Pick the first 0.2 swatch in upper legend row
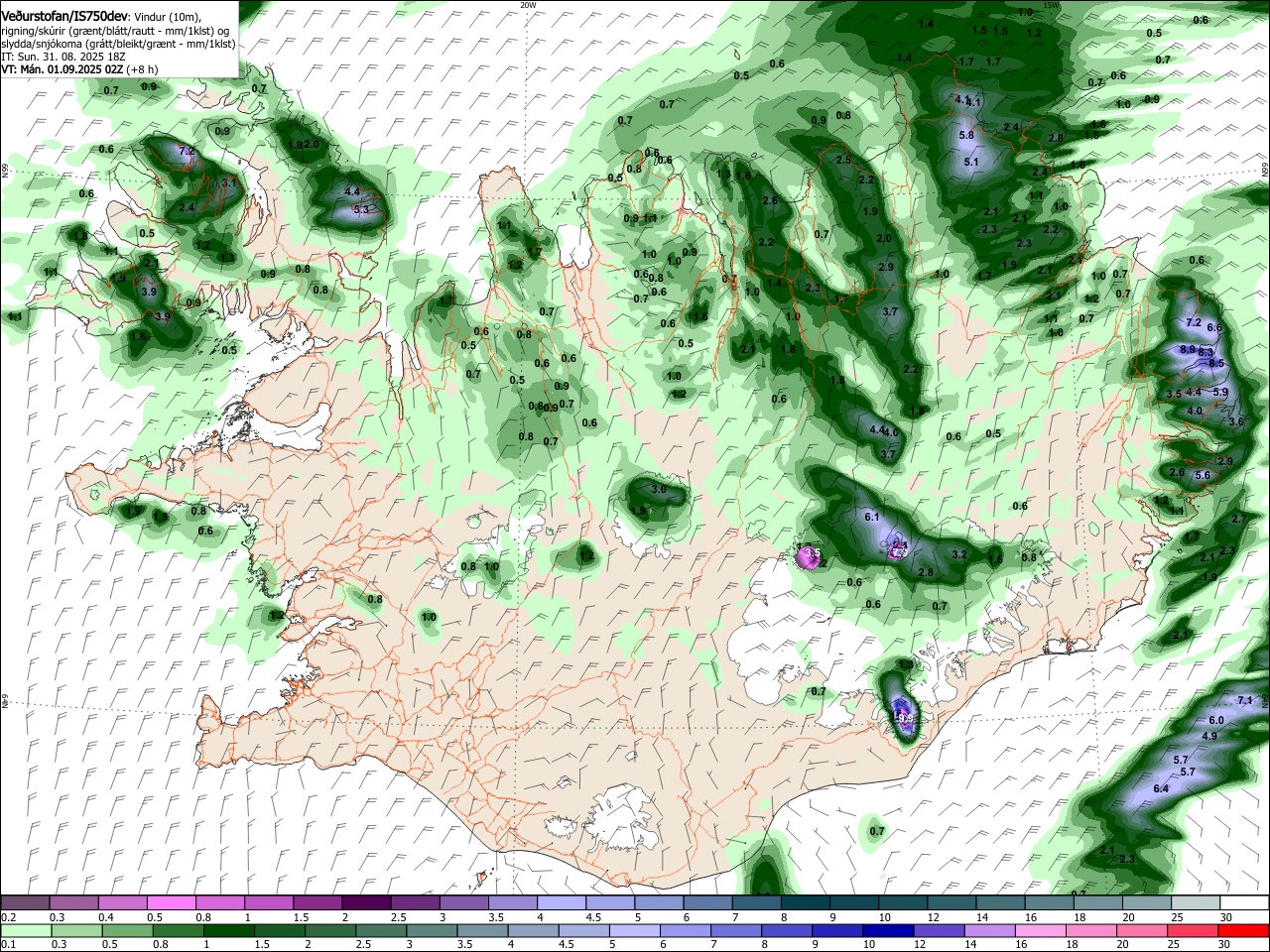 coord(24,902)
